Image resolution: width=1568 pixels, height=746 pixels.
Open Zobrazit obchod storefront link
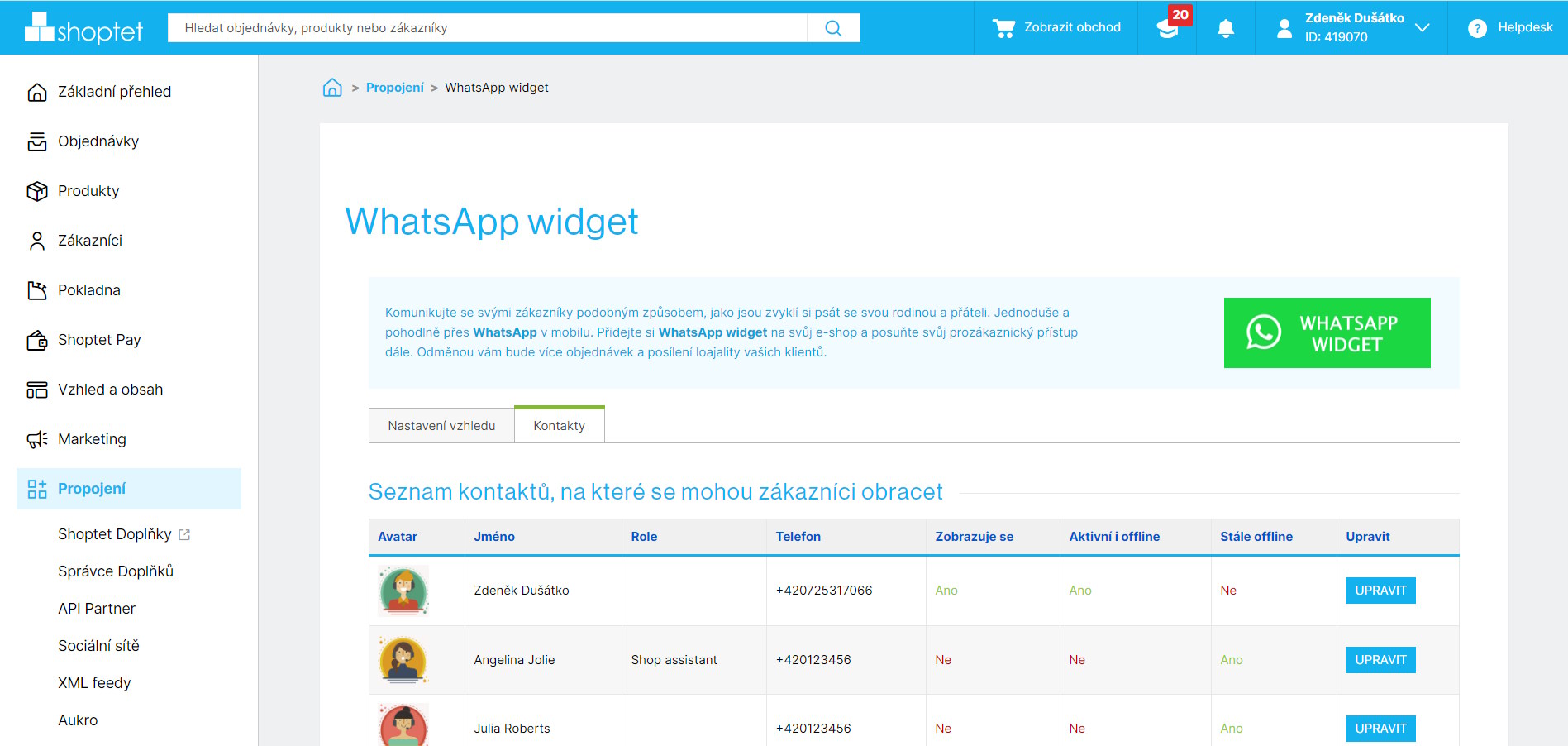tap(1056, 27)
